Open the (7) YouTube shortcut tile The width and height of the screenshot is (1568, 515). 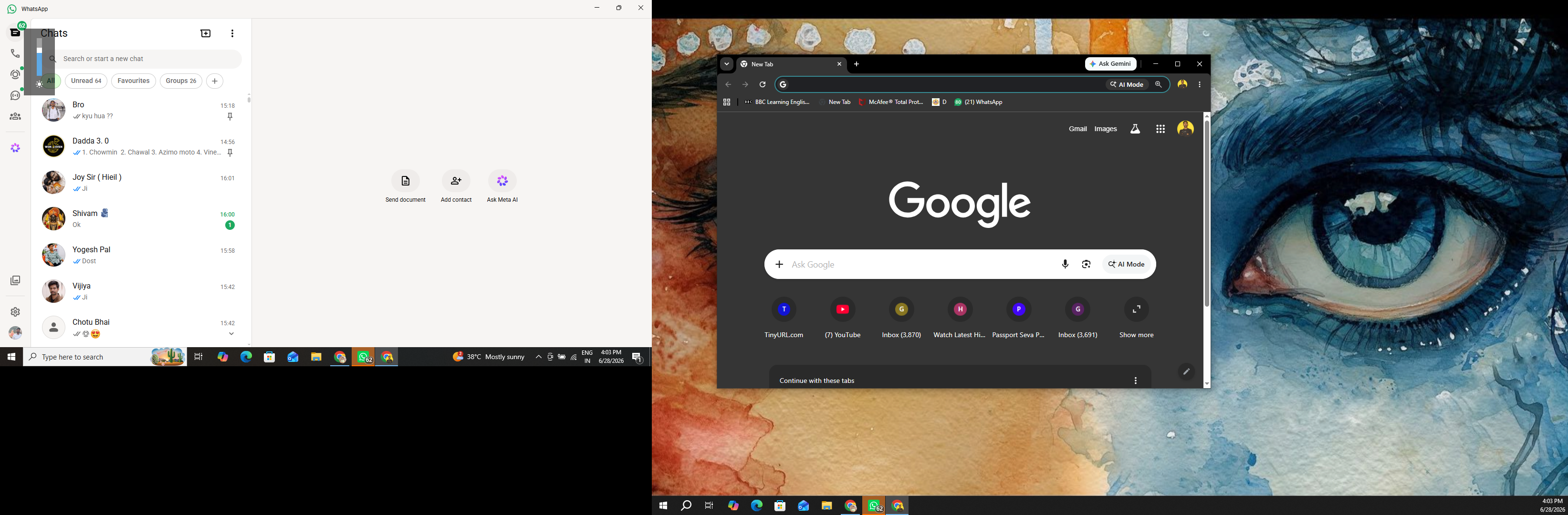[842, 319]
